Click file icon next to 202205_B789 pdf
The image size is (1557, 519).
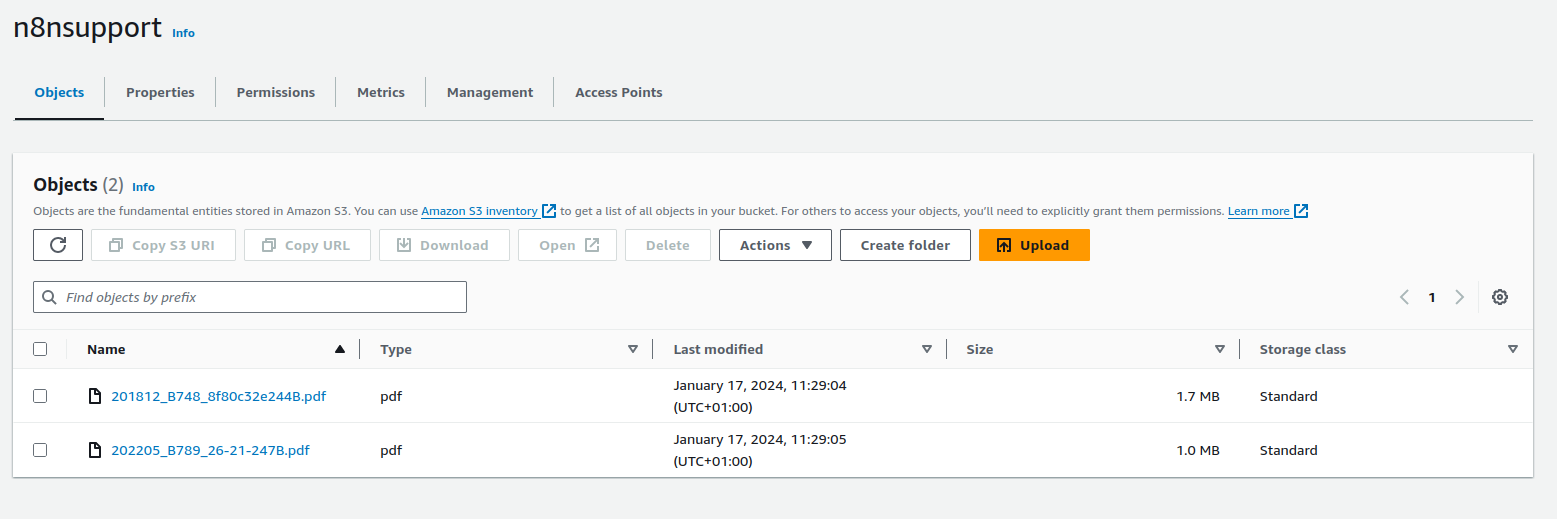(95, 450)
